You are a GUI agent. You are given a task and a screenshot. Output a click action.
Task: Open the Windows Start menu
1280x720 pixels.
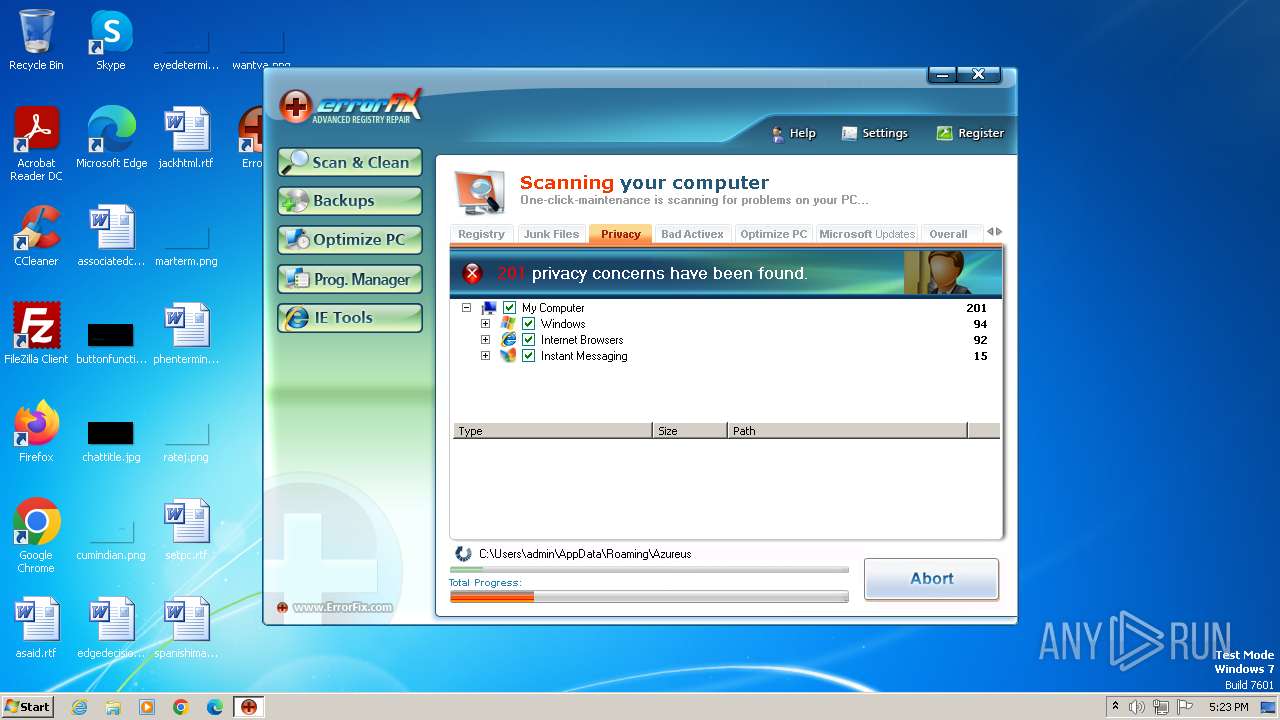tap(28, 706)
